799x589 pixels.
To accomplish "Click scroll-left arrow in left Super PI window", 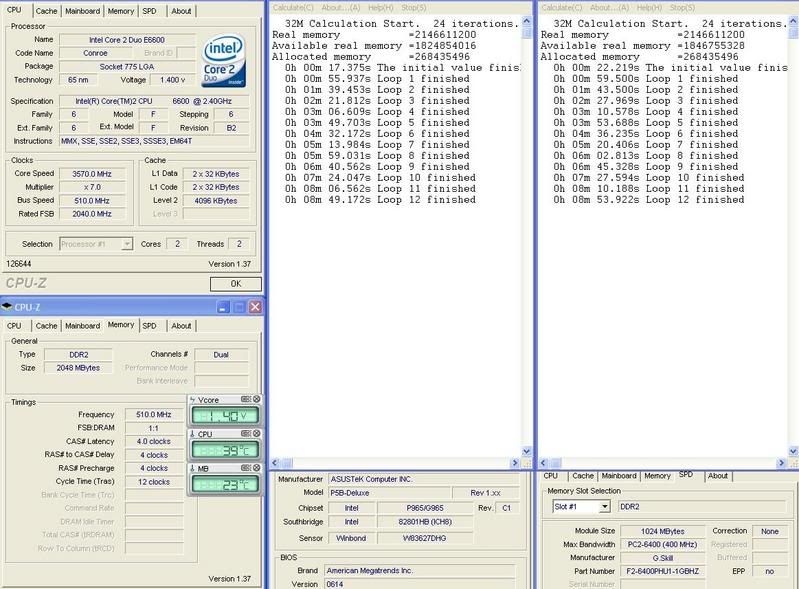I will coord(275,463).
